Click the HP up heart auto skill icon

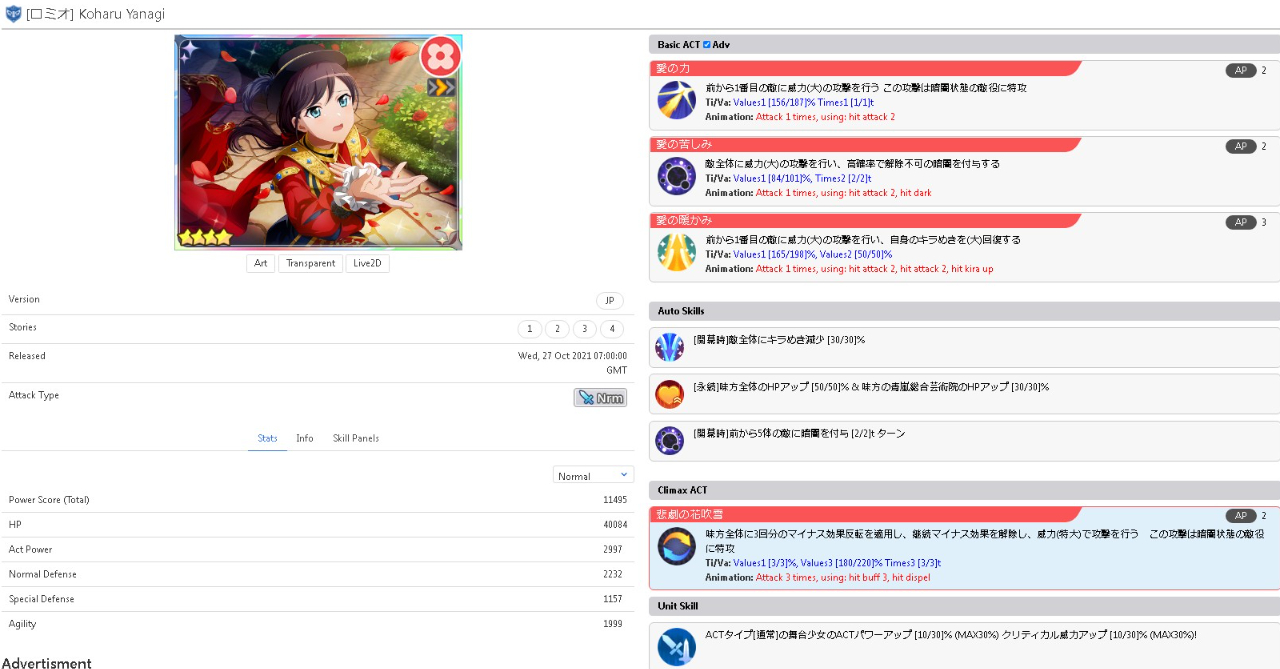(x=669, y=394)
